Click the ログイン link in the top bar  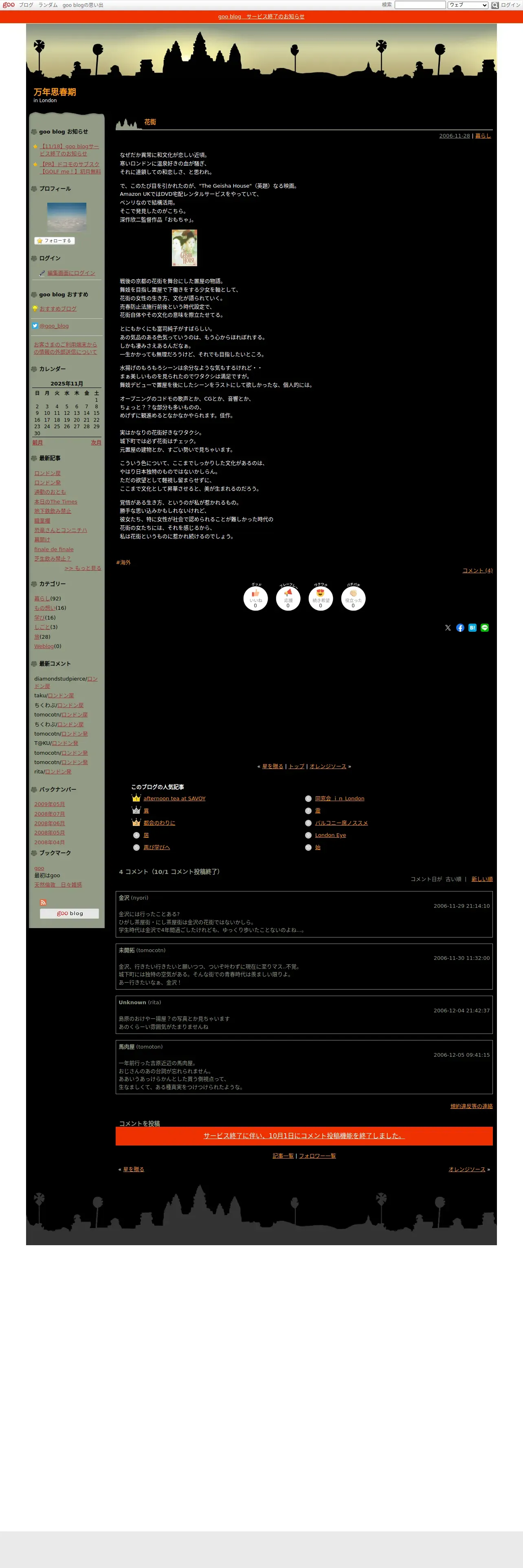tap(510, 5)
